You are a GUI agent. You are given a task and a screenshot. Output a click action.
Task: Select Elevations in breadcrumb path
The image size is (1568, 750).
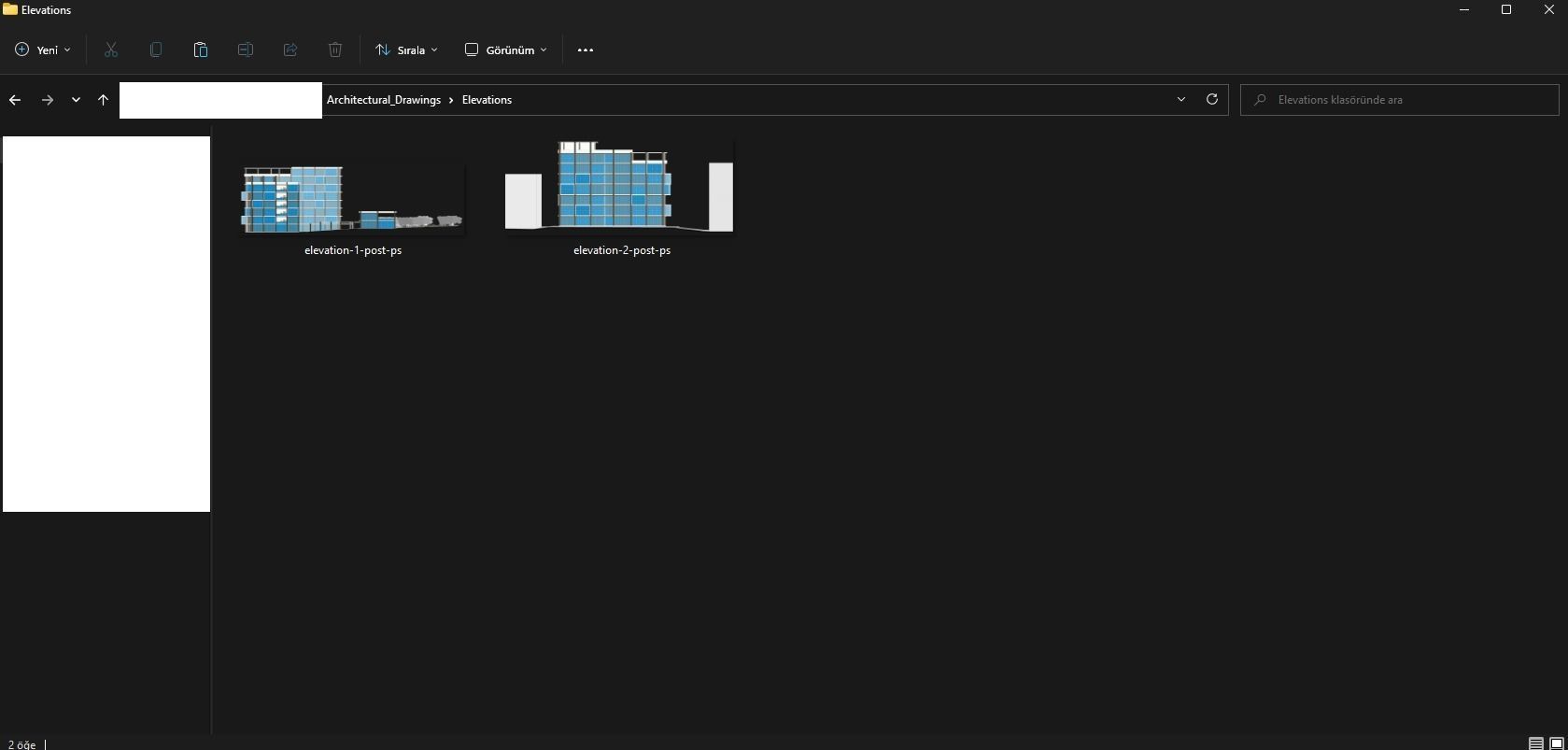pyautogui.click(x=487, y=100)
